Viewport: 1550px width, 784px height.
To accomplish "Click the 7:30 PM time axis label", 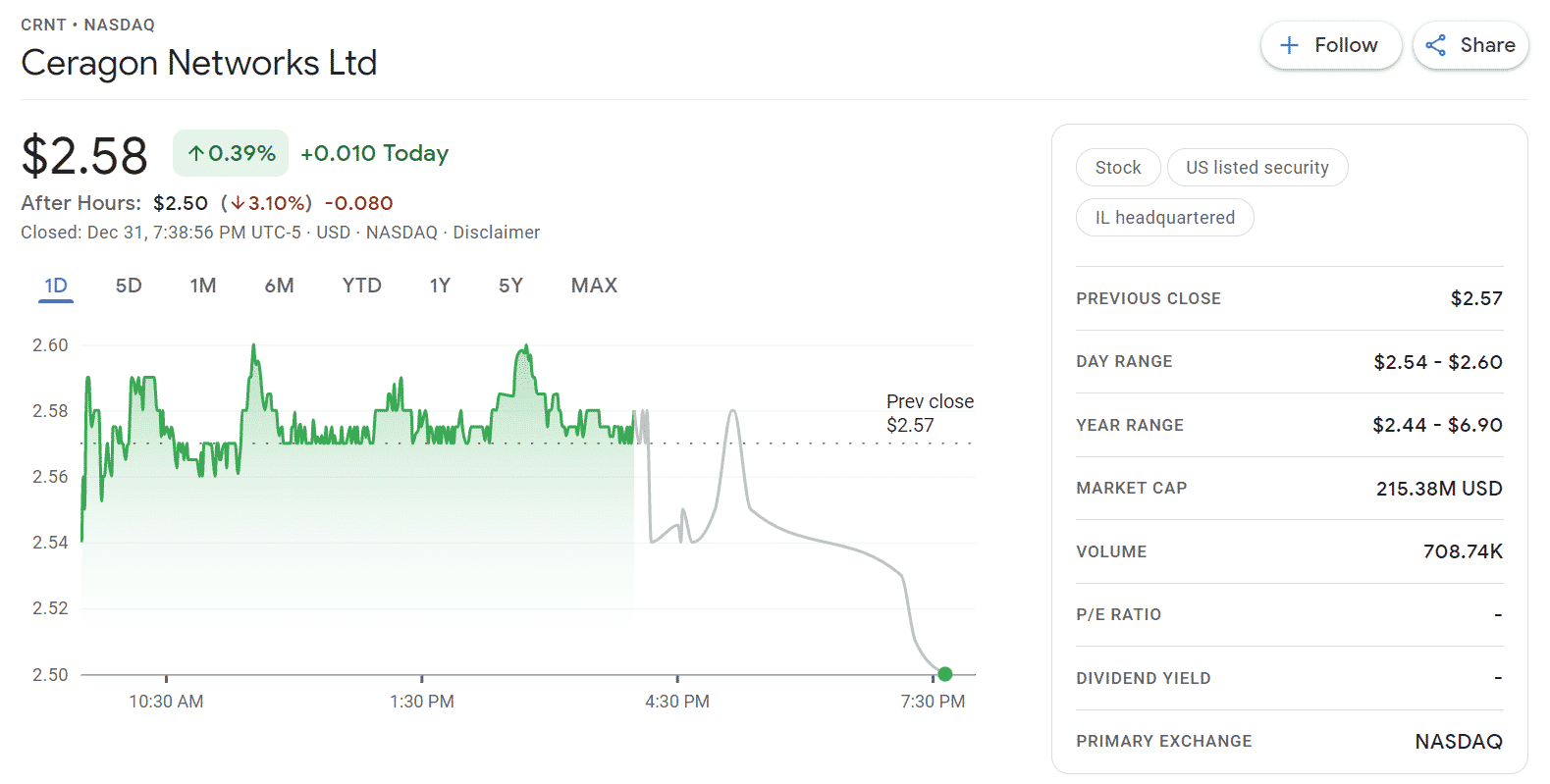I will [x=933, y=702].
